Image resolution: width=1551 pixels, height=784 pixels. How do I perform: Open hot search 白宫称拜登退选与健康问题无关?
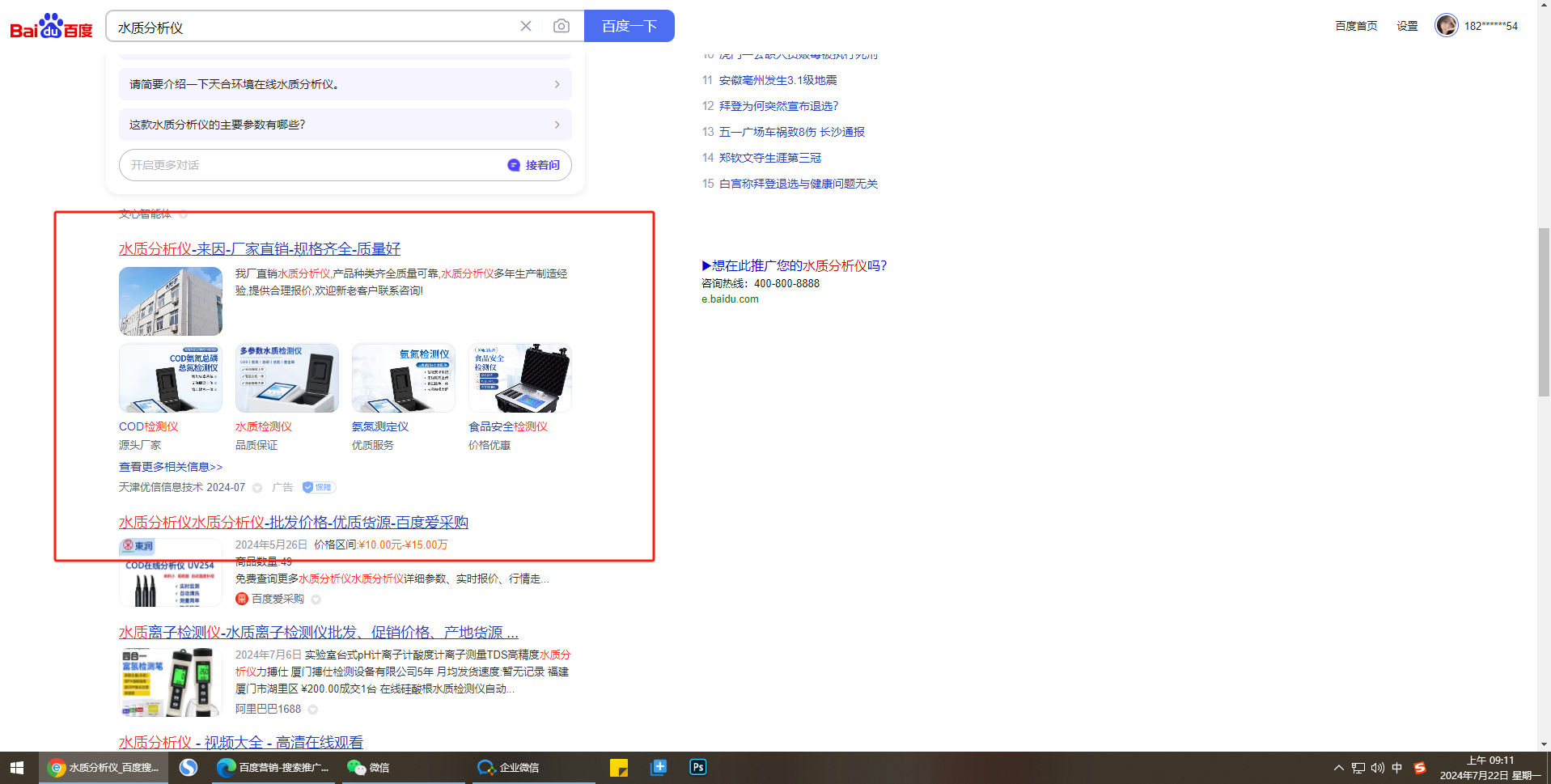[x=799, y=184]
